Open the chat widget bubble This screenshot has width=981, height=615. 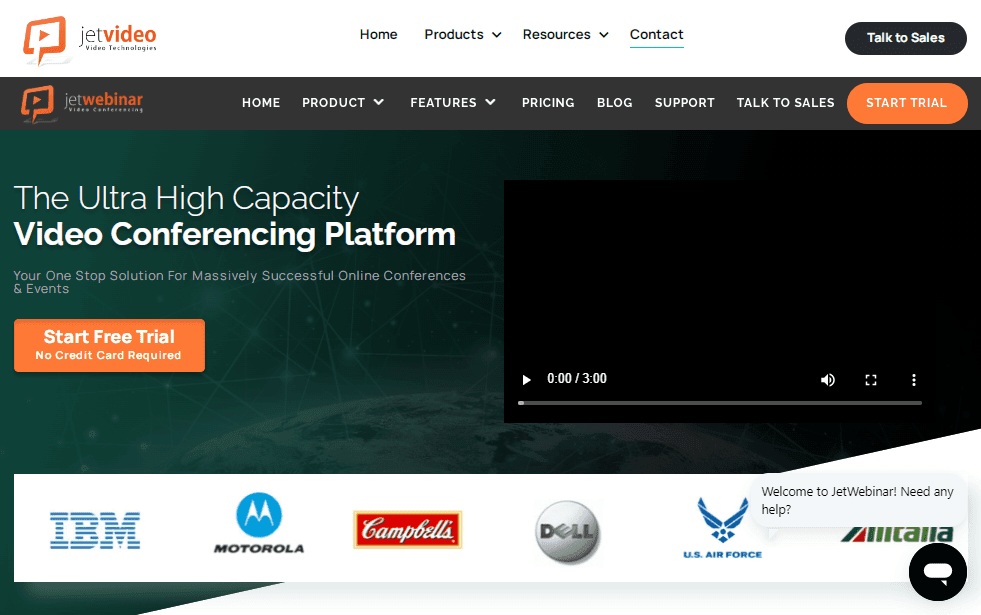click(938, 572)
